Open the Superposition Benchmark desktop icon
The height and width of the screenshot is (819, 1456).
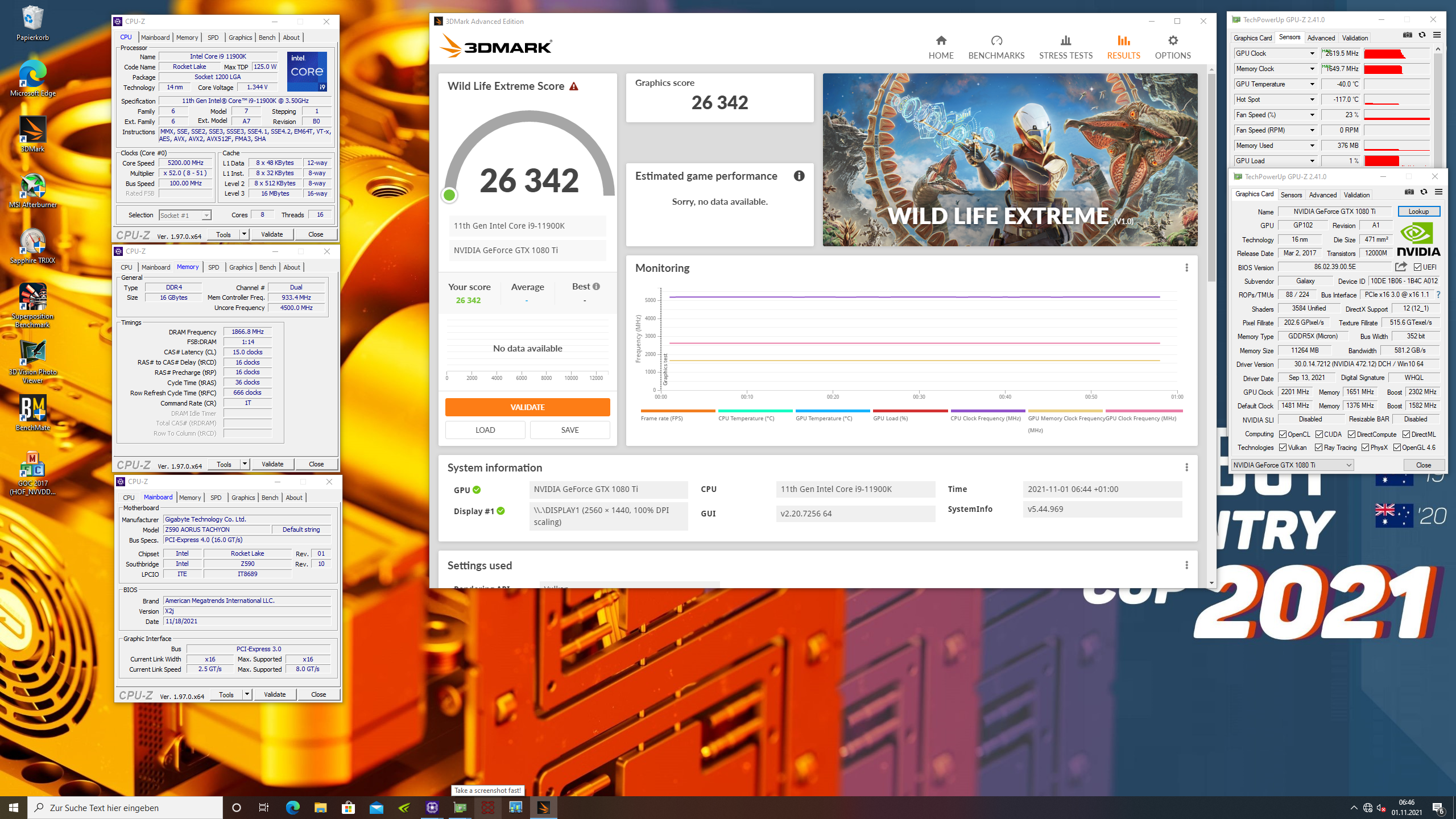[32, 305]
